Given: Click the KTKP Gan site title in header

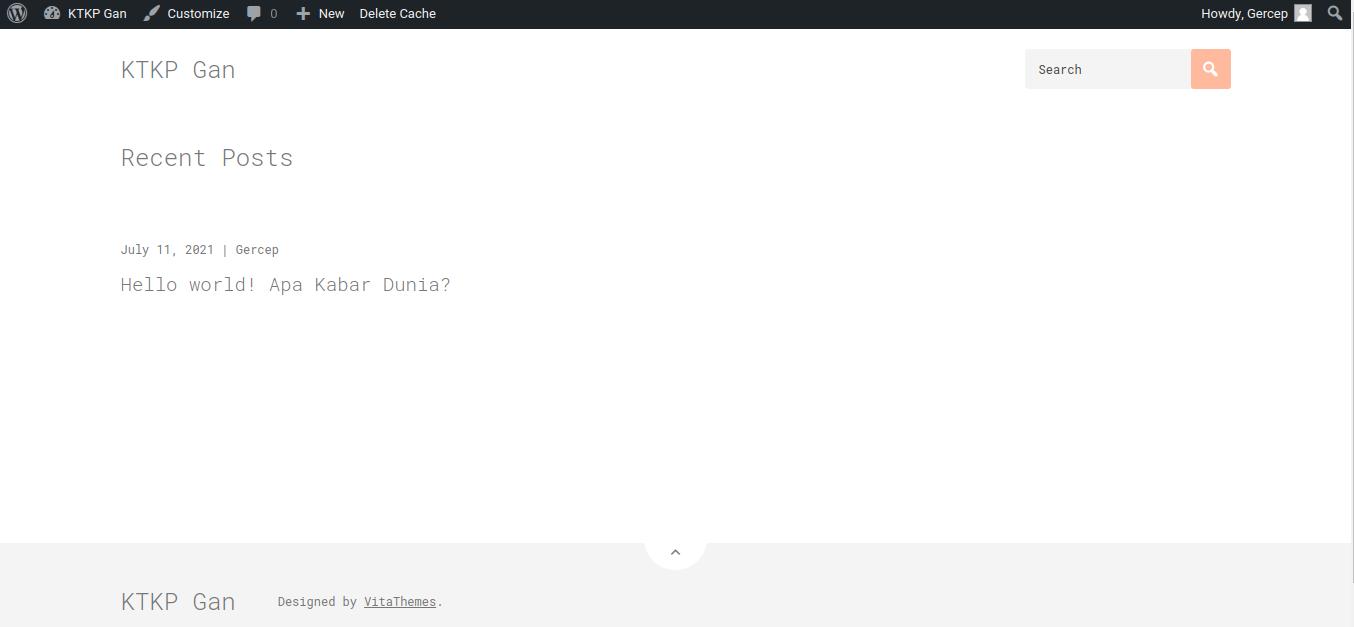Looking at the screenshot, I should (178, 70).
